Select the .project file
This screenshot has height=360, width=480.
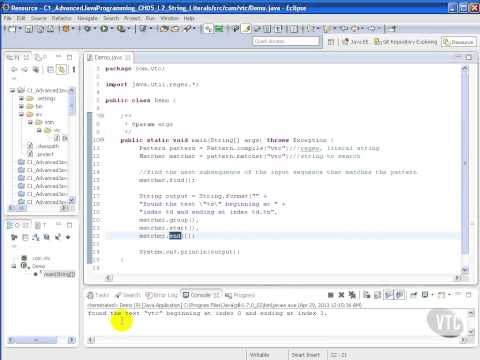(41, 154)
